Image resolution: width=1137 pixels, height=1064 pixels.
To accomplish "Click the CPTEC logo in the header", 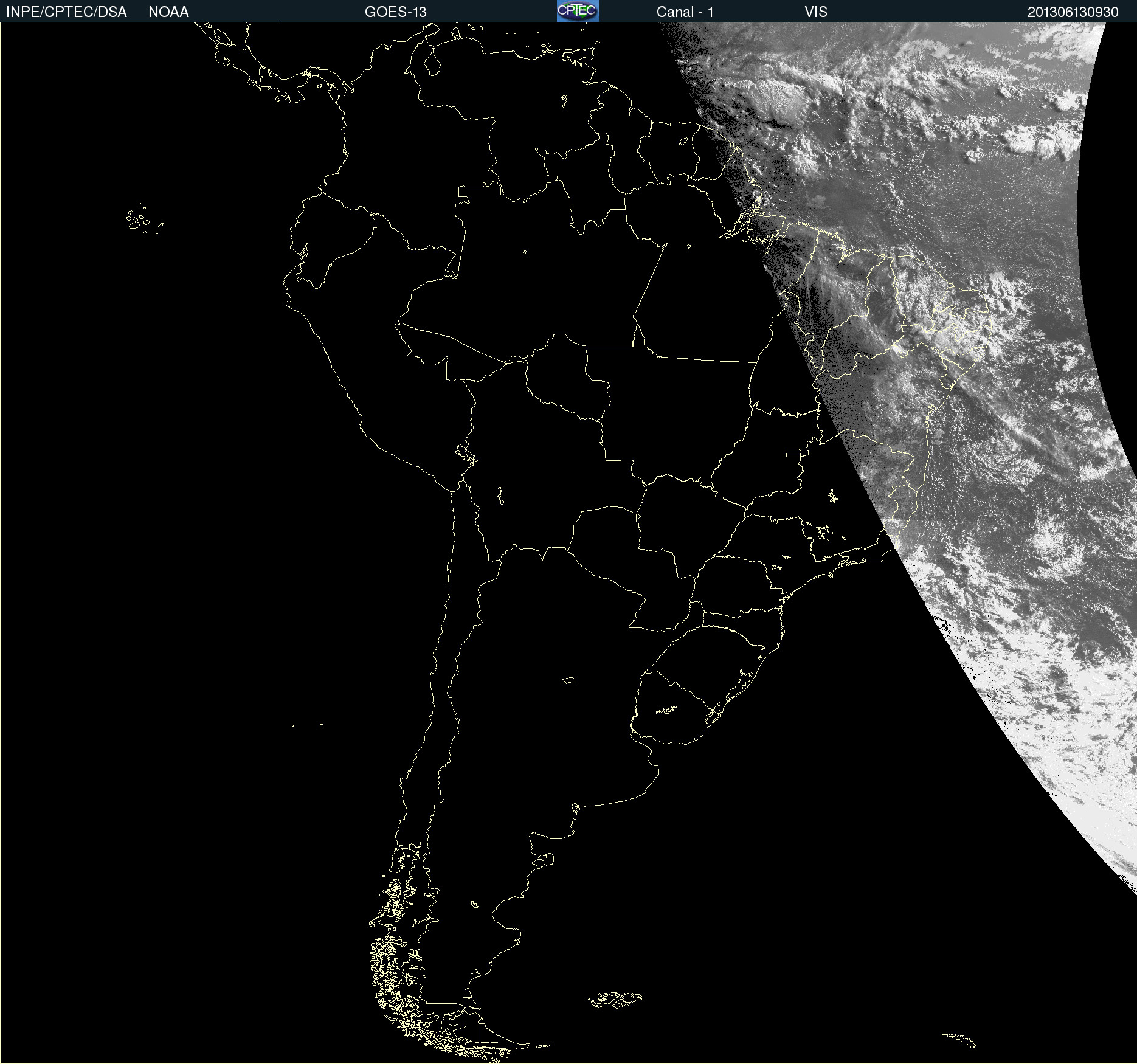I will pyautogui.click(x=578, y=11).
